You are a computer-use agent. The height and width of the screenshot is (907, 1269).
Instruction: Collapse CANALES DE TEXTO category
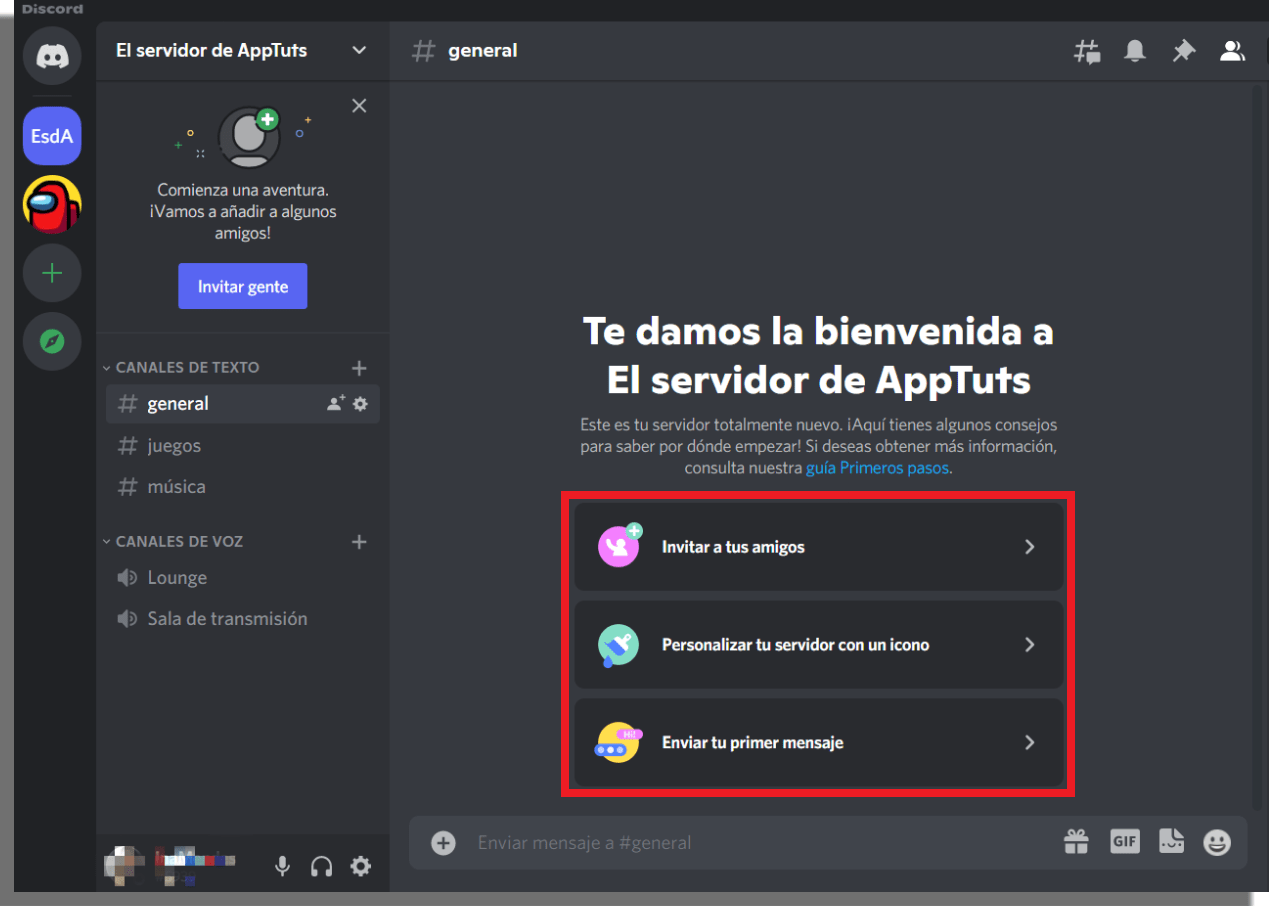pyautogui.click(x=181, y=368)
